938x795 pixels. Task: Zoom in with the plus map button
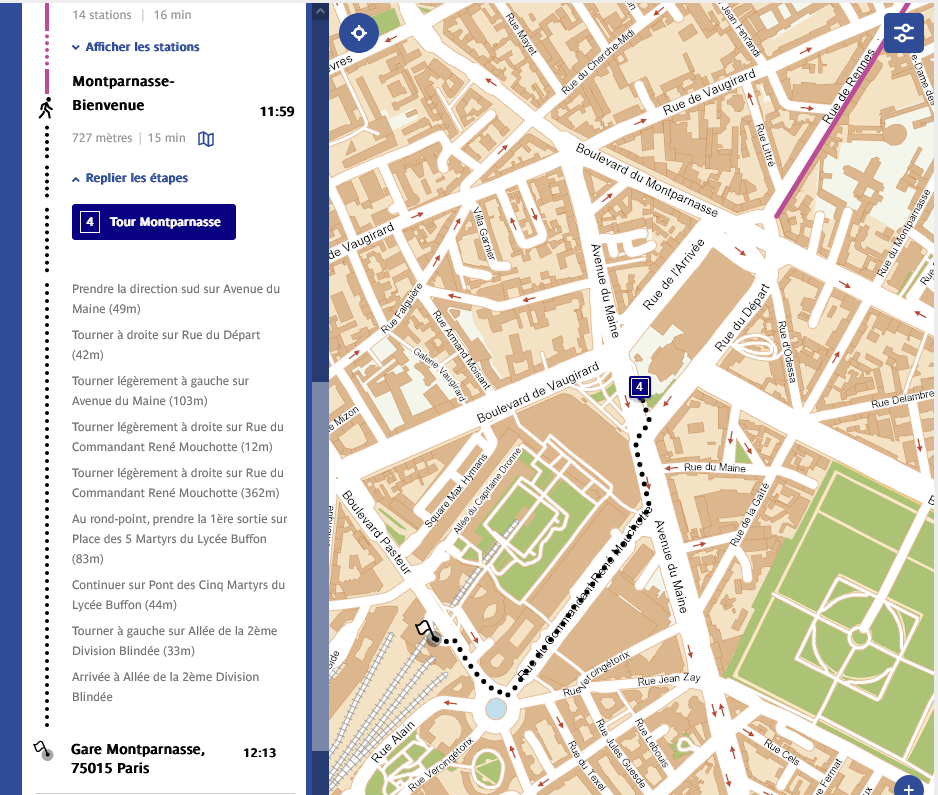(909, 788)
